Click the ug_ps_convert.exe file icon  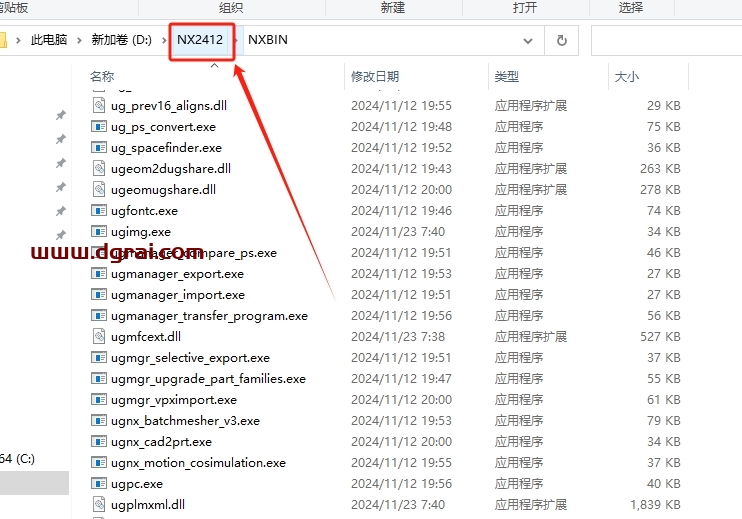coord(99,126)
